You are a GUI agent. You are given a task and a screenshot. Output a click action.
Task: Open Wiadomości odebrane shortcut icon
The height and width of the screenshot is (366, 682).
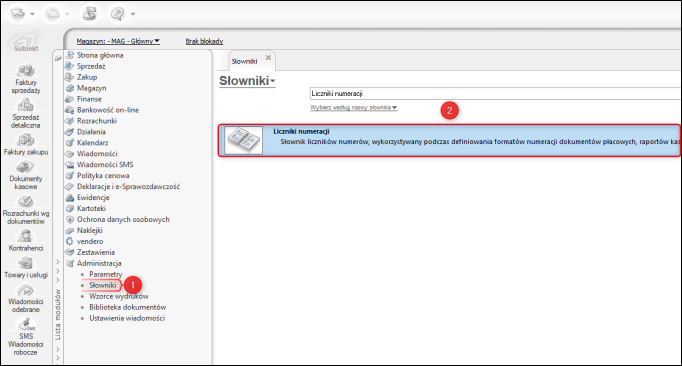point(25,290)
